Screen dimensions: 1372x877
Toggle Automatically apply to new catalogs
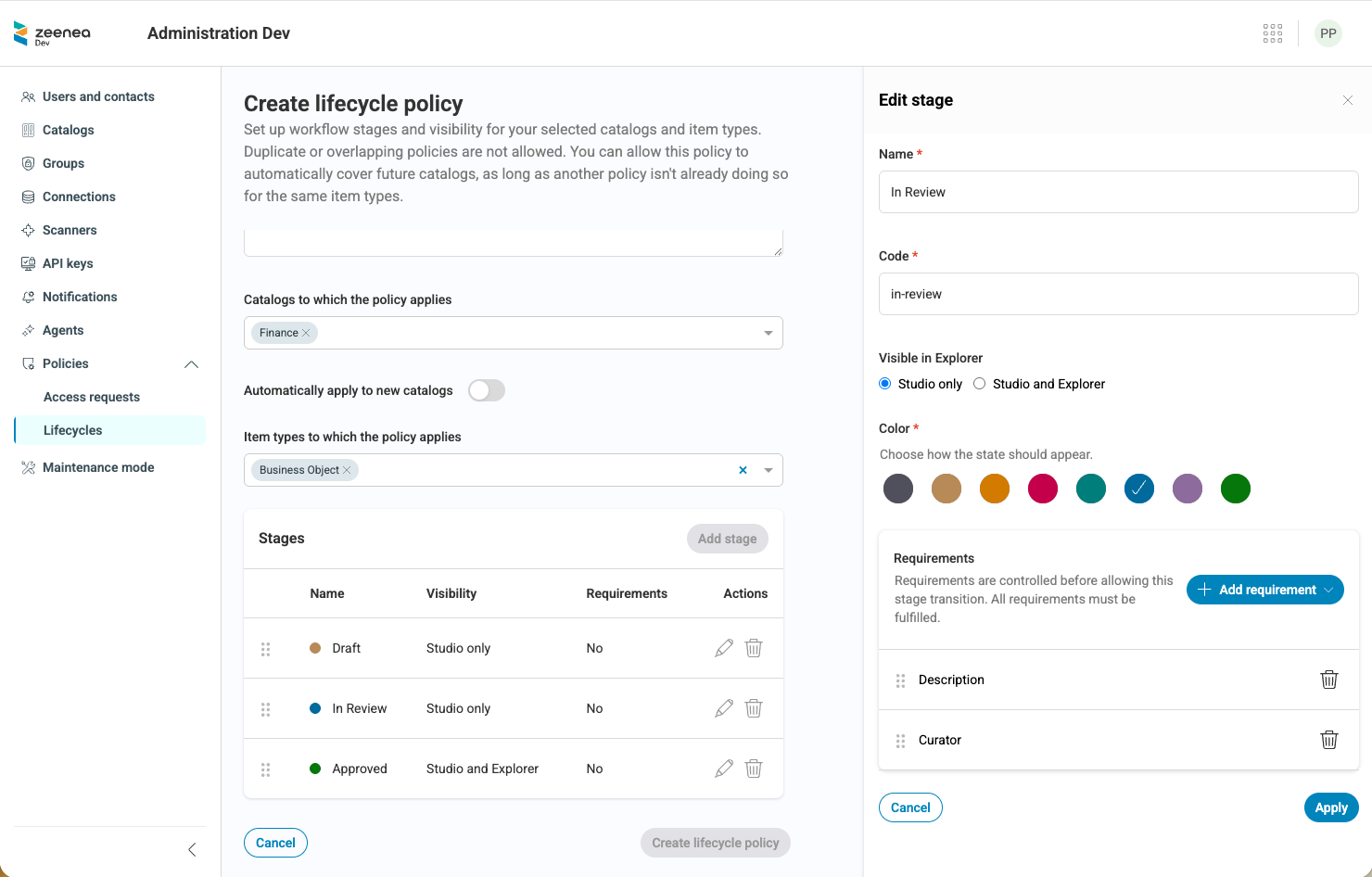click(x=487, y=390)
